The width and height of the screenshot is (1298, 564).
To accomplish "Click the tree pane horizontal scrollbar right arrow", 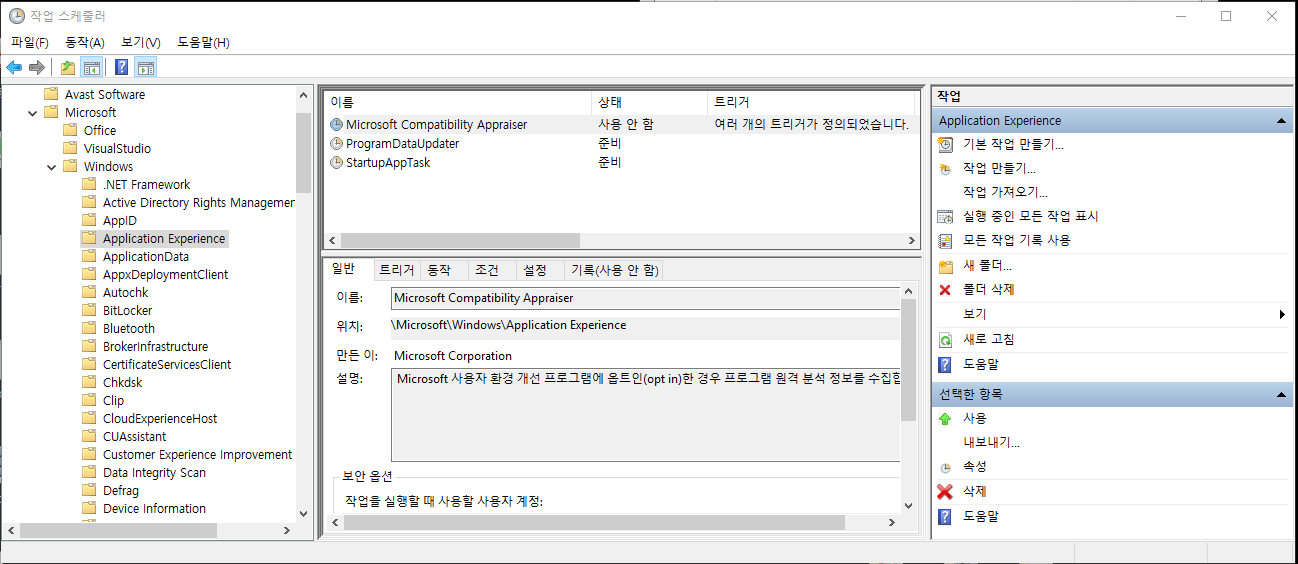I will click(289, 530).
